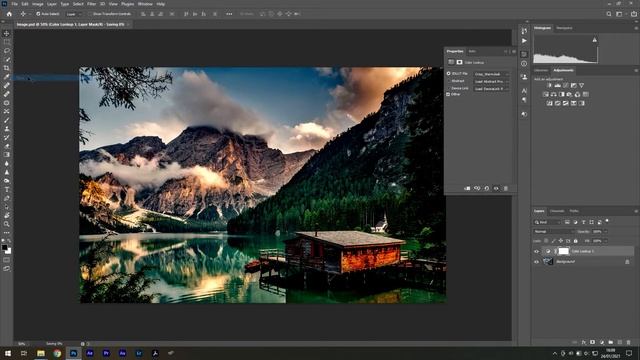
Task: Click the Play actions icon in side dock
Action: (x=524, y=41)
